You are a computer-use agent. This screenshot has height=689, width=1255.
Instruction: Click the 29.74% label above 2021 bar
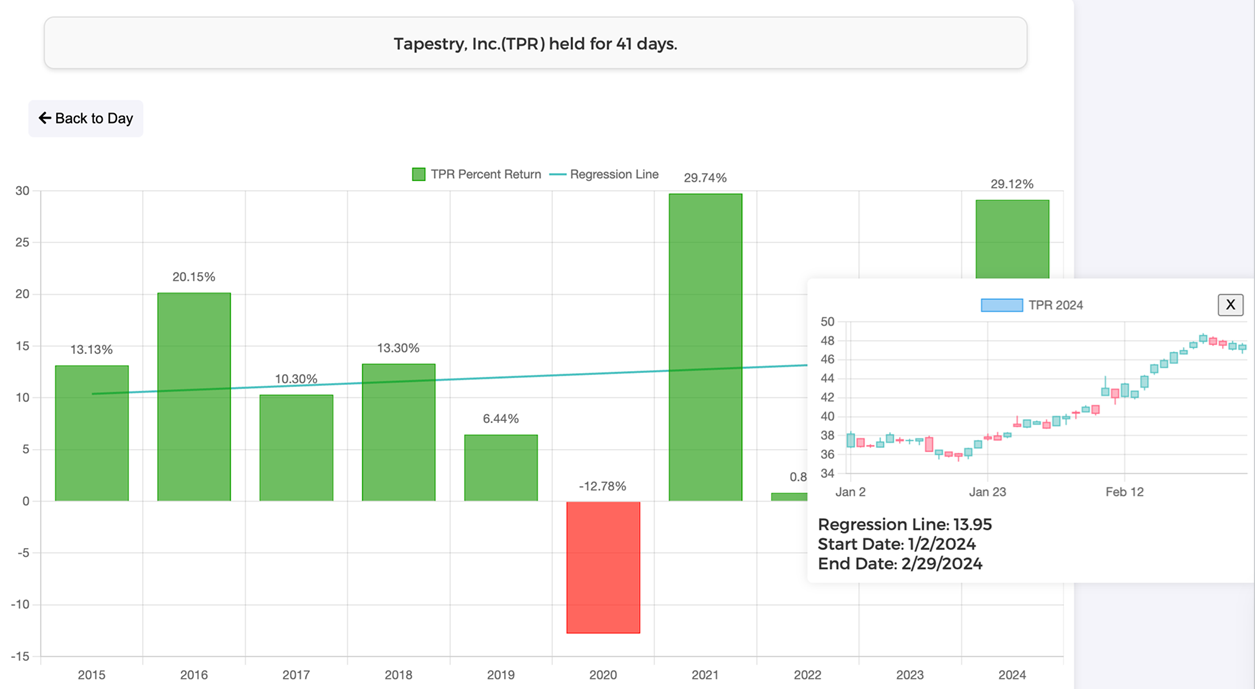tap(705, 177)
